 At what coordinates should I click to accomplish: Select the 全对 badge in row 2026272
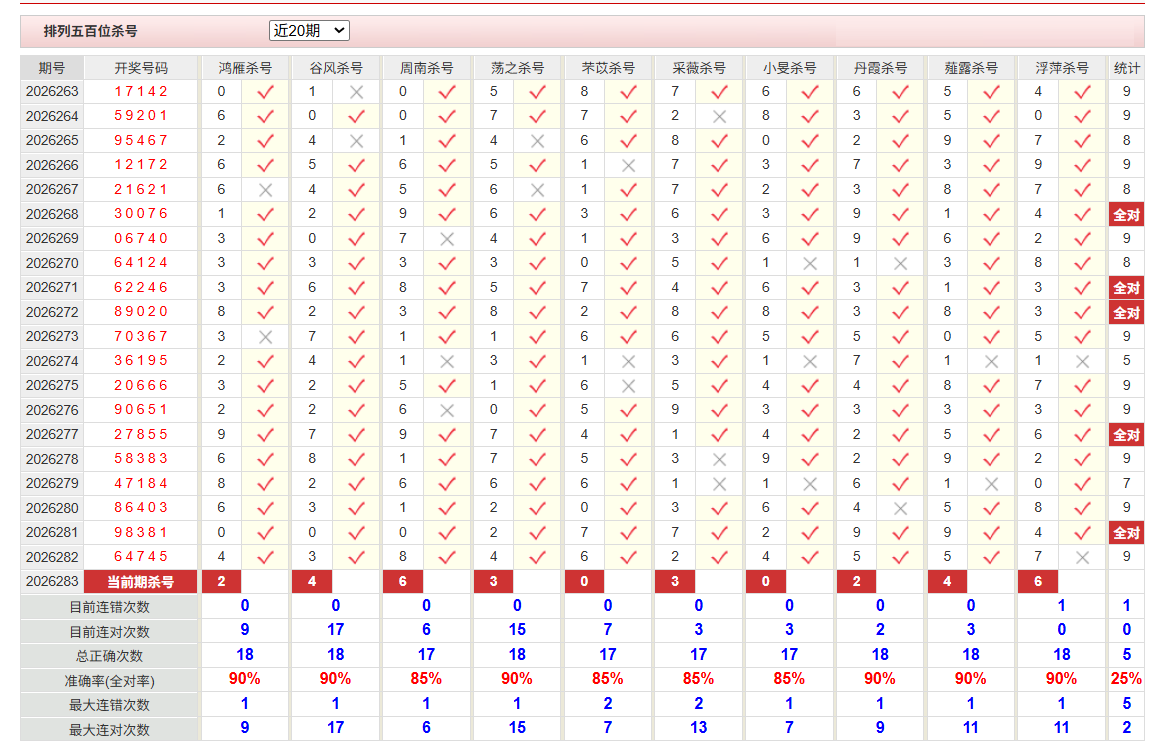pos(1126,313)
